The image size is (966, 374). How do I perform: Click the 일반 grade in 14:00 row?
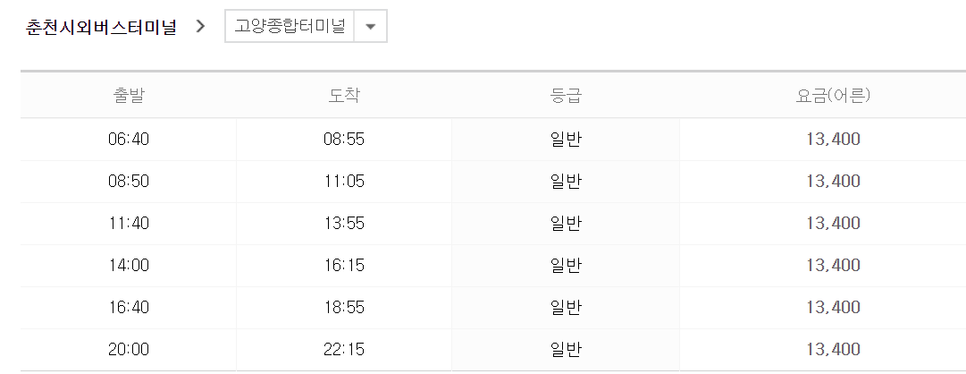click(x=566, y=265)
